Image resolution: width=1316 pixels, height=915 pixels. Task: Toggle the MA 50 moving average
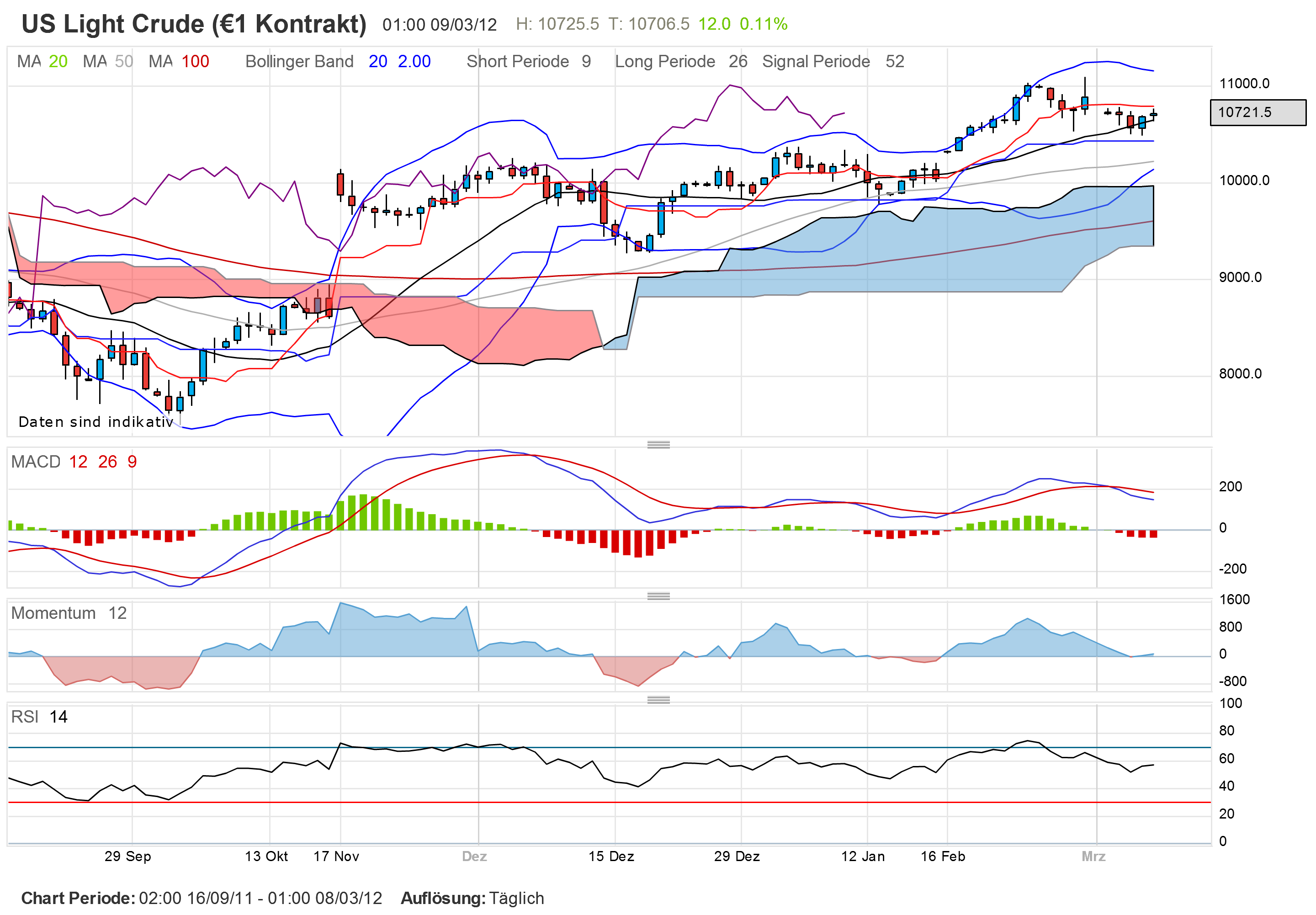pos(107,61)
